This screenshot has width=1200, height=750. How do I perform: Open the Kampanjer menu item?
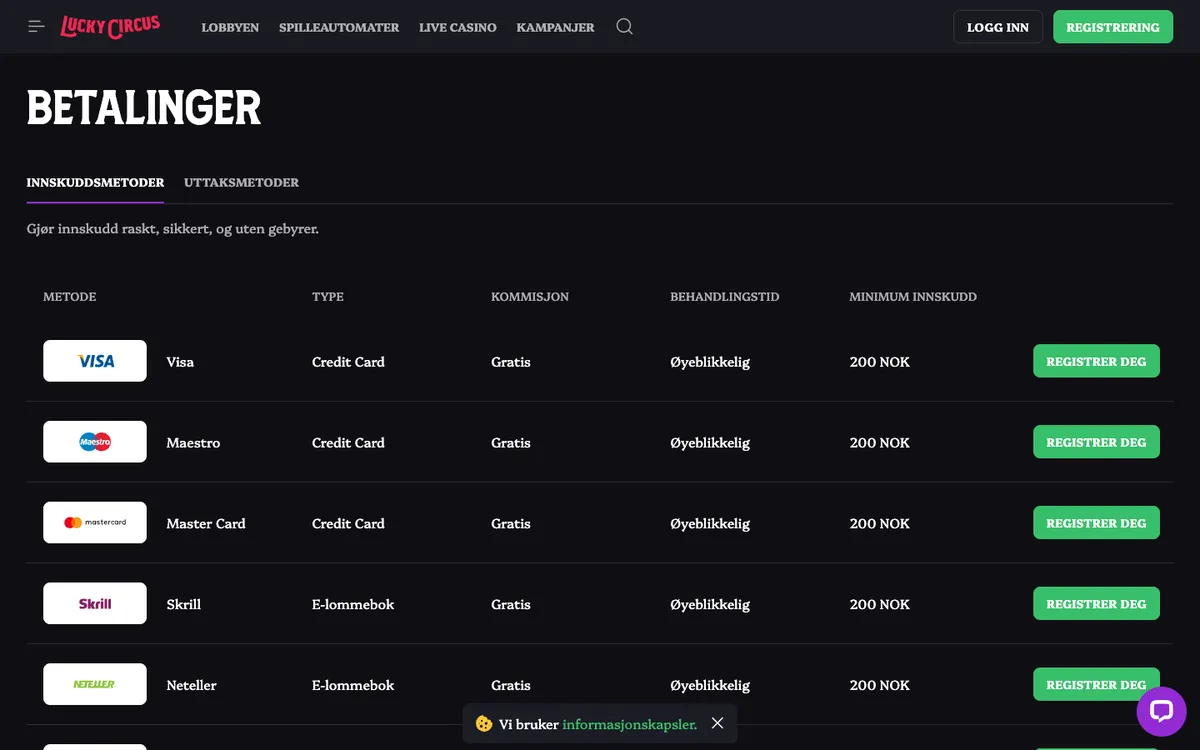pos(556,27)
